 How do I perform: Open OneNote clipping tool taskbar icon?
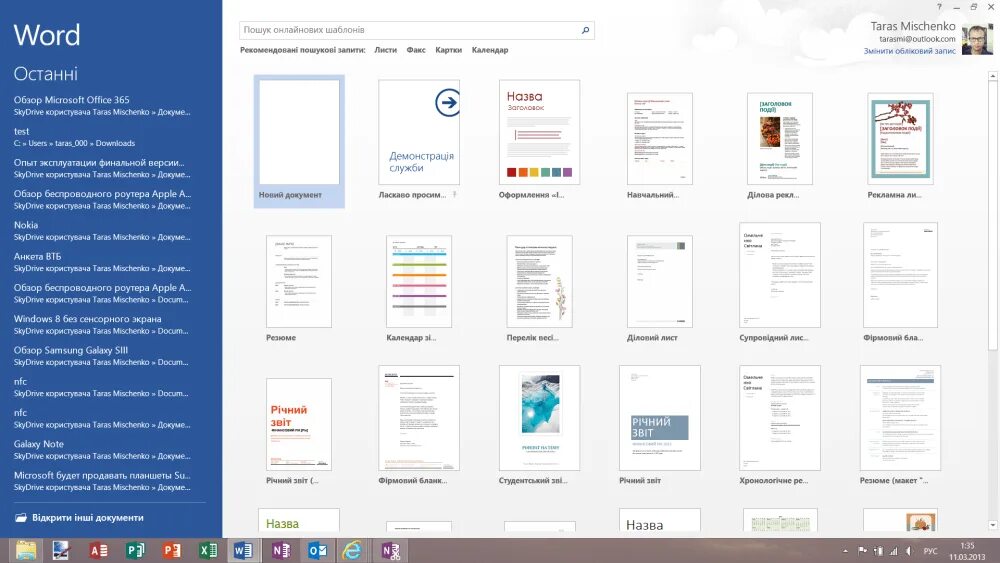(x=390, y=550)
